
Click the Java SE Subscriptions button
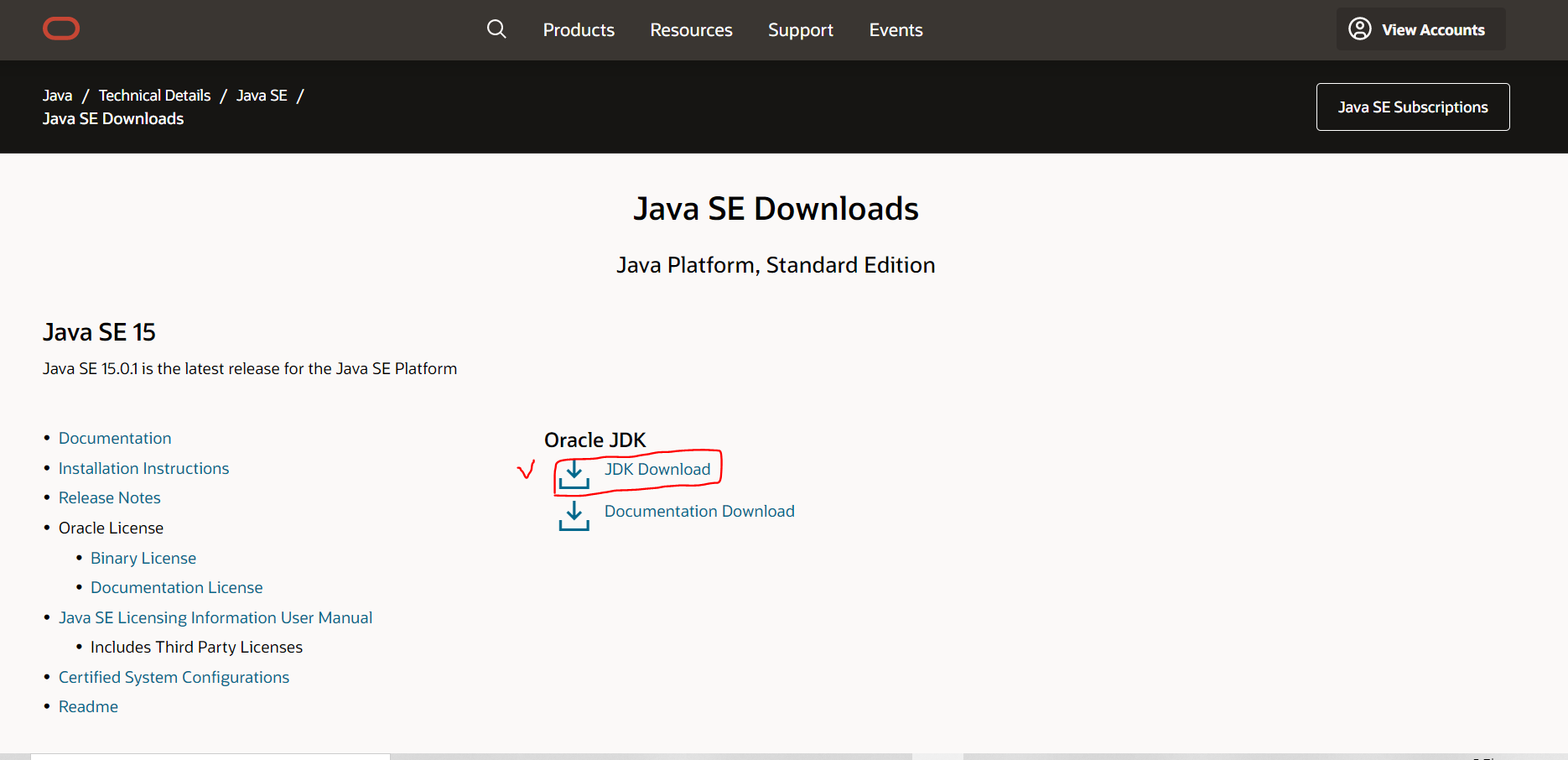[1413, 107]
